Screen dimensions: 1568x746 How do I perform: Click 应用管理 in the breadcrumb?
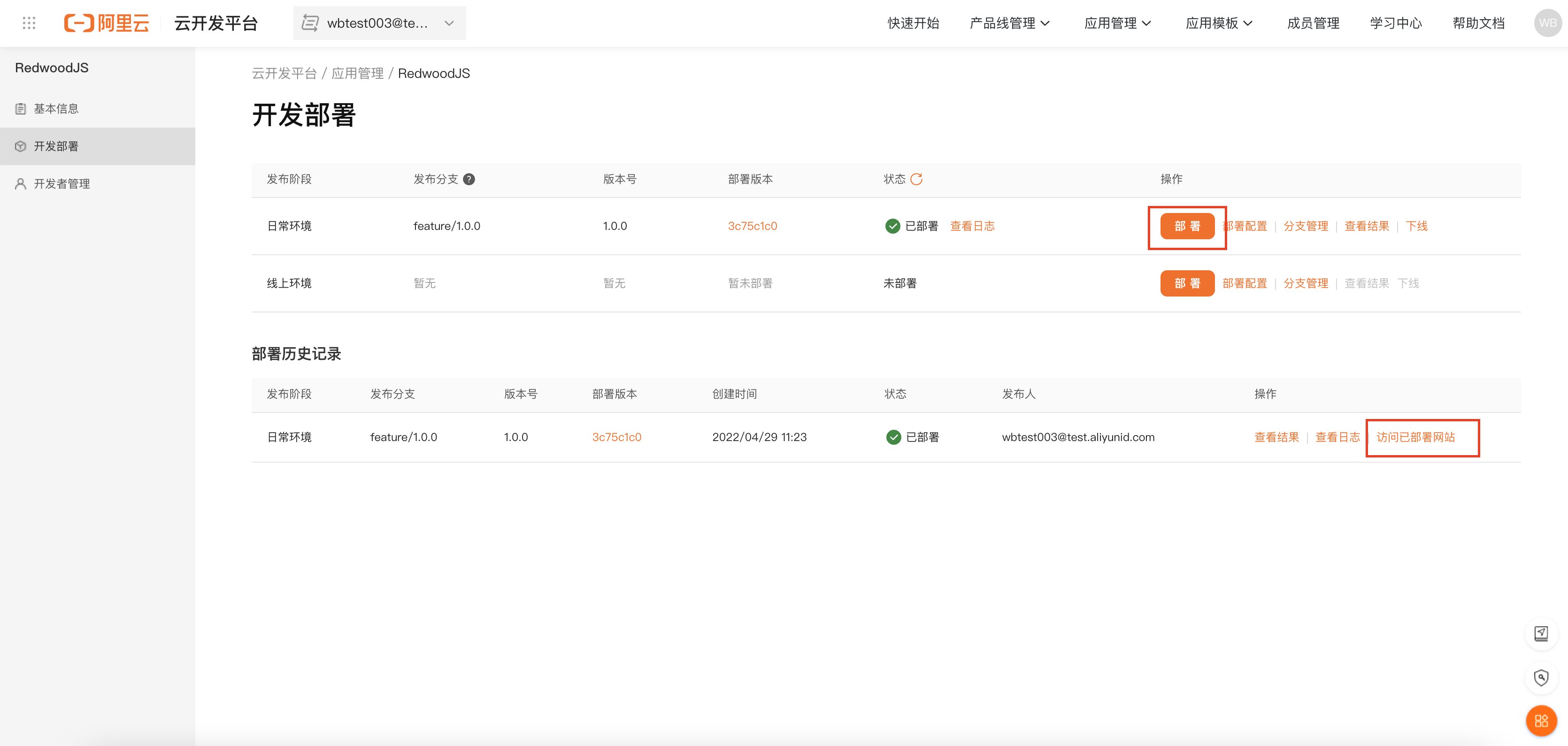tap(357, 74)
